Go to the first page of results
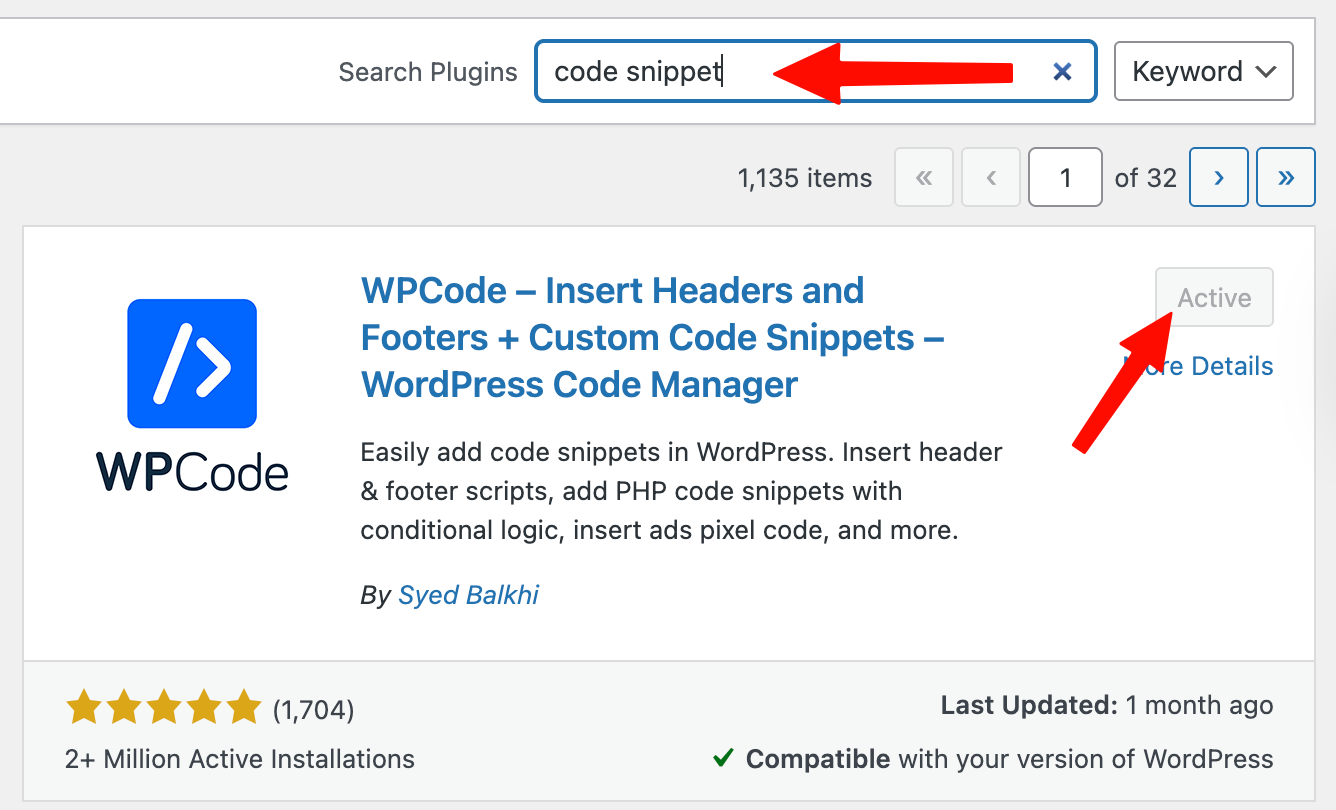This screenshot has height=810, width=1336. point(924,178)
